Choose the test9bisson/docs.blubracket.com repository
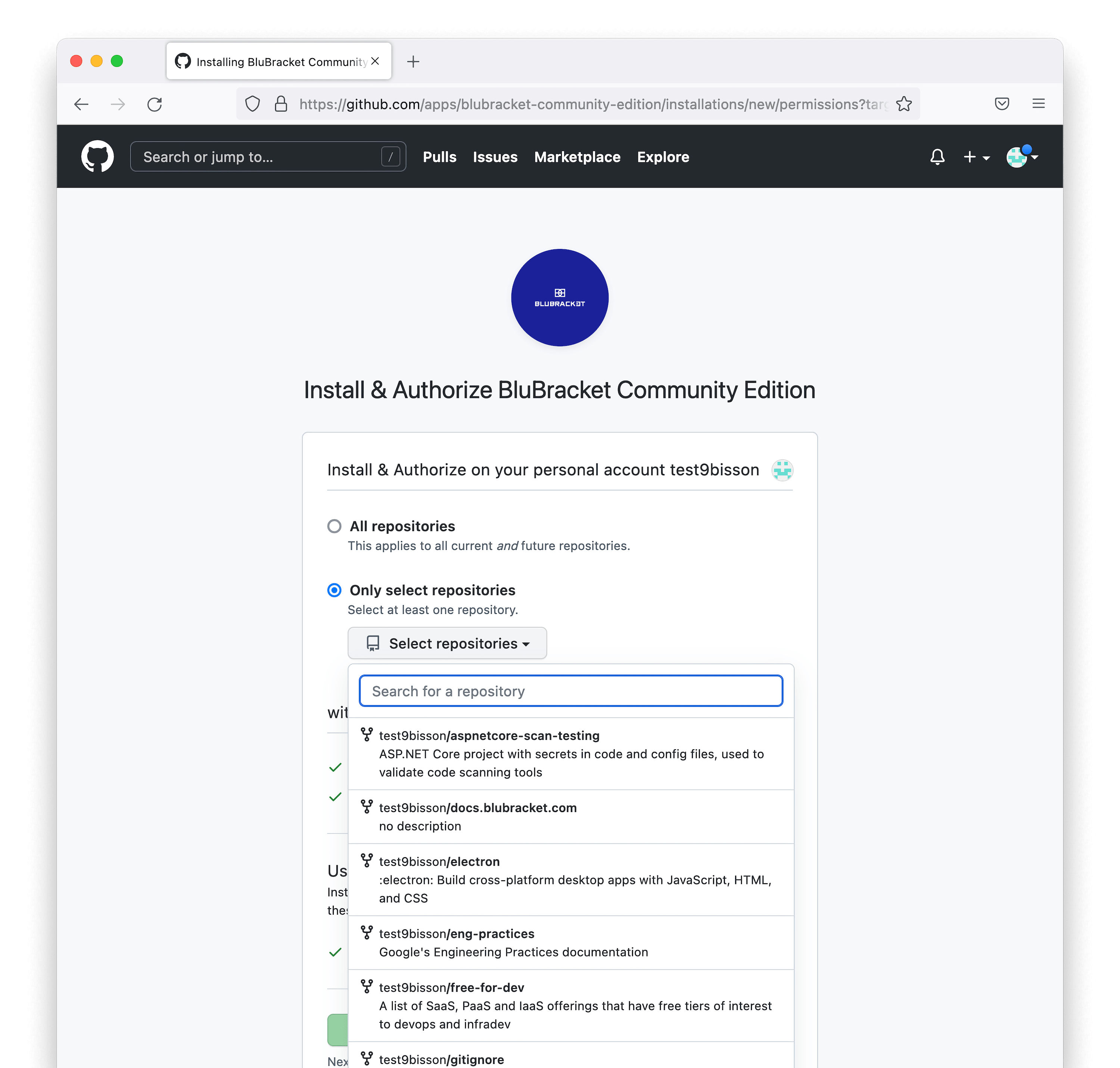Image resolution: width=1120 pixels, height=1068 pixels. pyautogui.click(x=571, y=816)
